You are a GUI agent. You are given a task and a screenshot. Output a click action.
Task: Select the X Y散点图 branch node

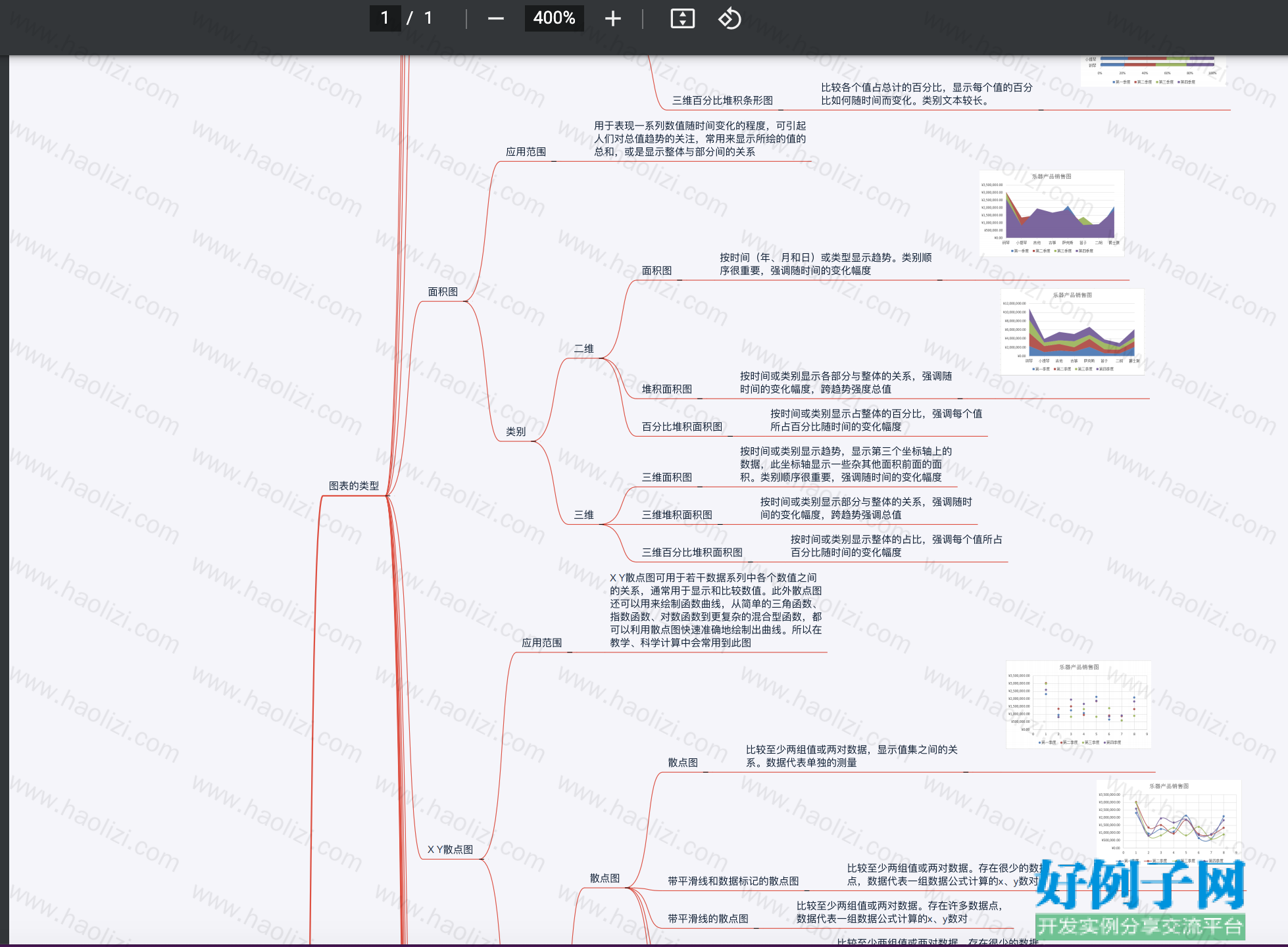pyautogui.click(x=451, y=850)
